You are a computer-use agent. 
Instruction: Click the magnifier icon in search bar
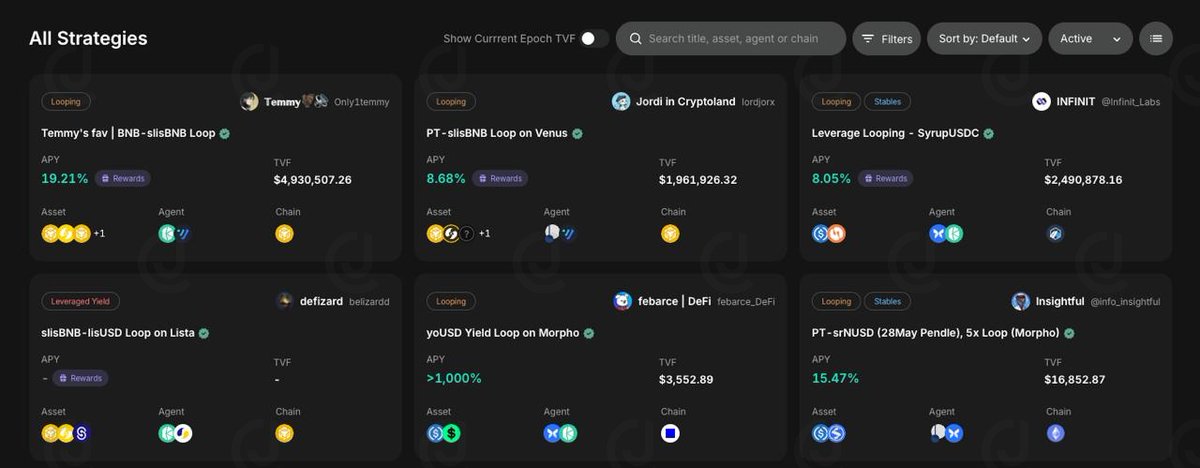tap(634, 39)
